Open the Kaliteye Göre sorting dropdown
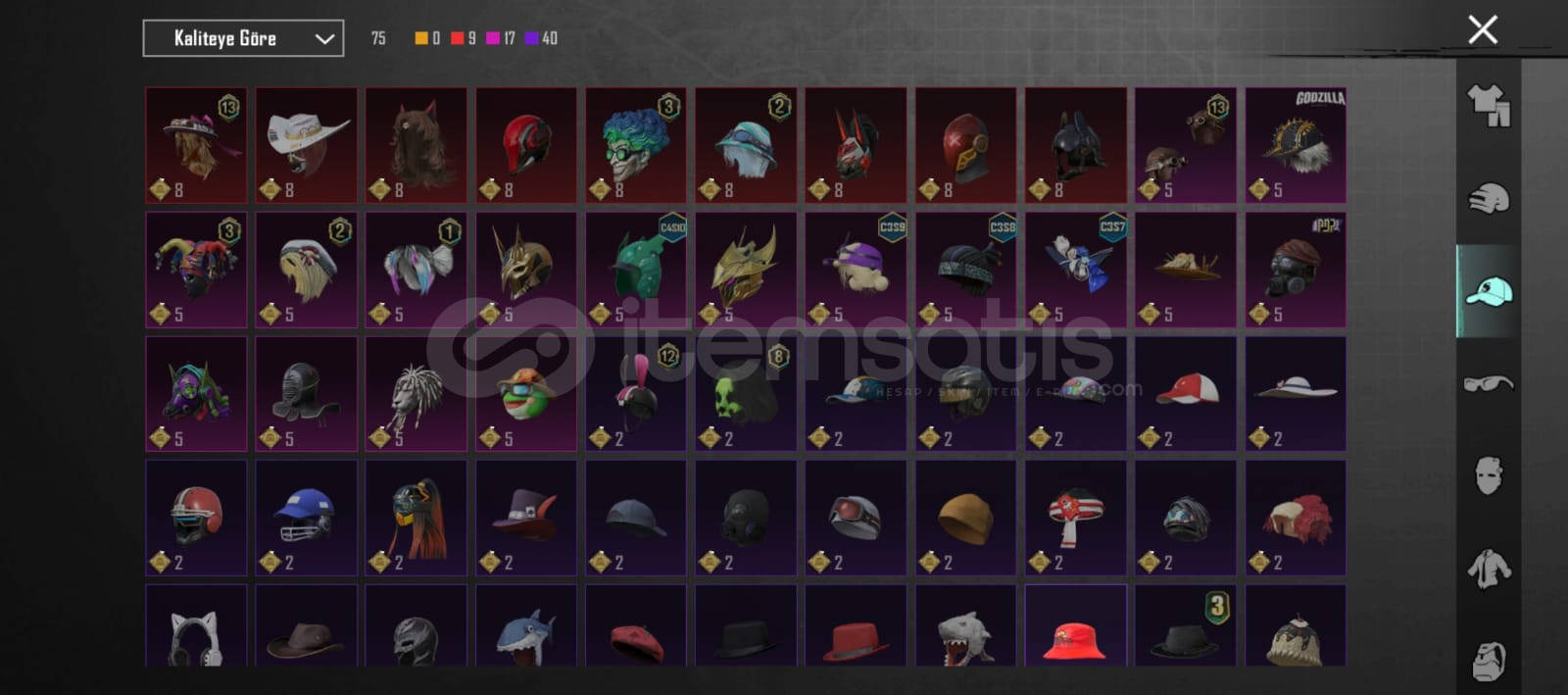The width and height of the screenshot is (1568, 695). (243, 38)
